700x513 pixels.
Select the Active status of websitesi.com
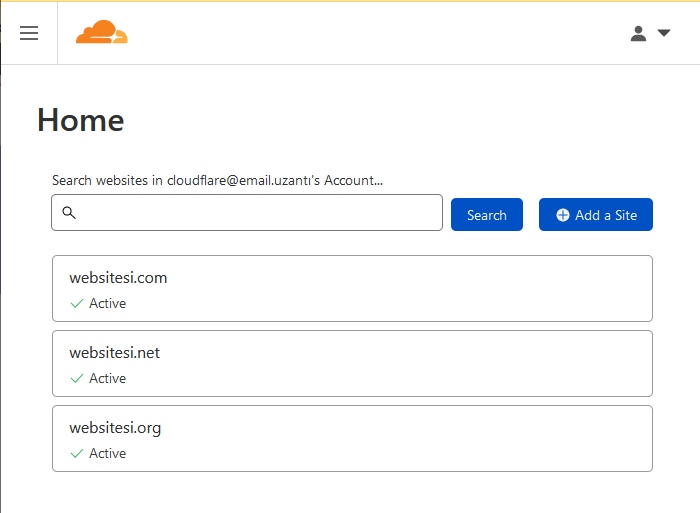tap(108, 304)
